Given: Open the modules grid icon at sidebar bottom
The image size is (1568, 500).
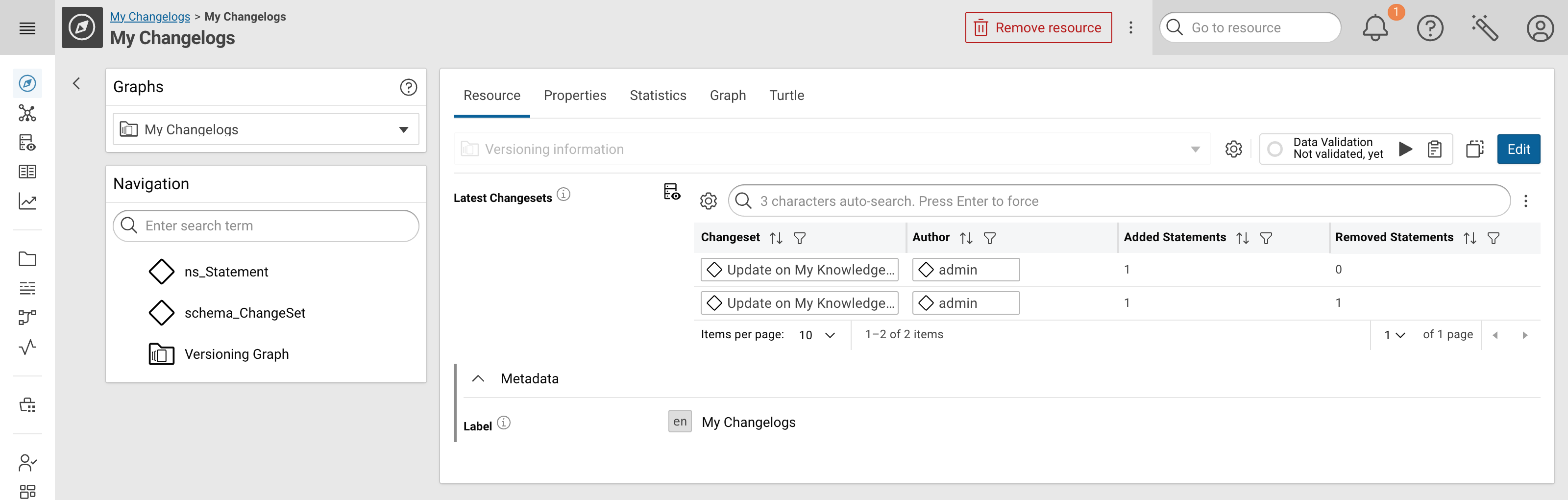Looking at the screenshot, I should click(x=27, y=492).
